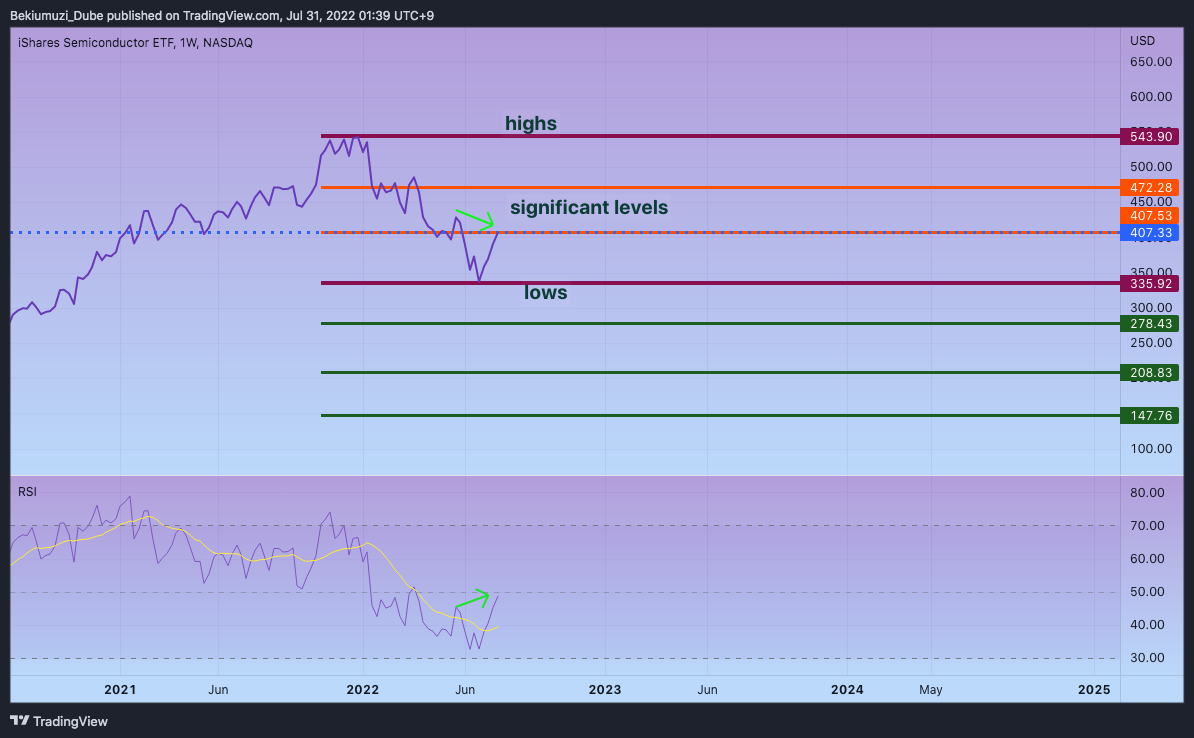Click the 2025 time axis label
Screen dimensions: 1194x738
[1094, 689]
